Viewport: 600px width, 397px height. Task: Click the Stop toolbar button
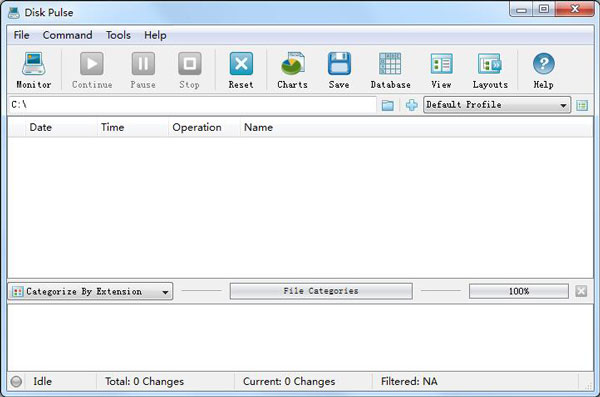(189, 70)
